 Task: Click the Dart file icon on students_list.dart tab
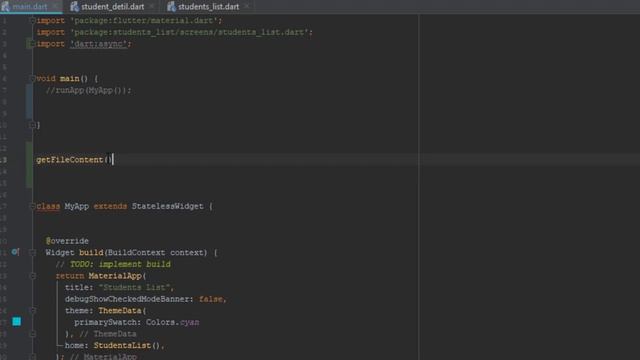tap(171, 7)
